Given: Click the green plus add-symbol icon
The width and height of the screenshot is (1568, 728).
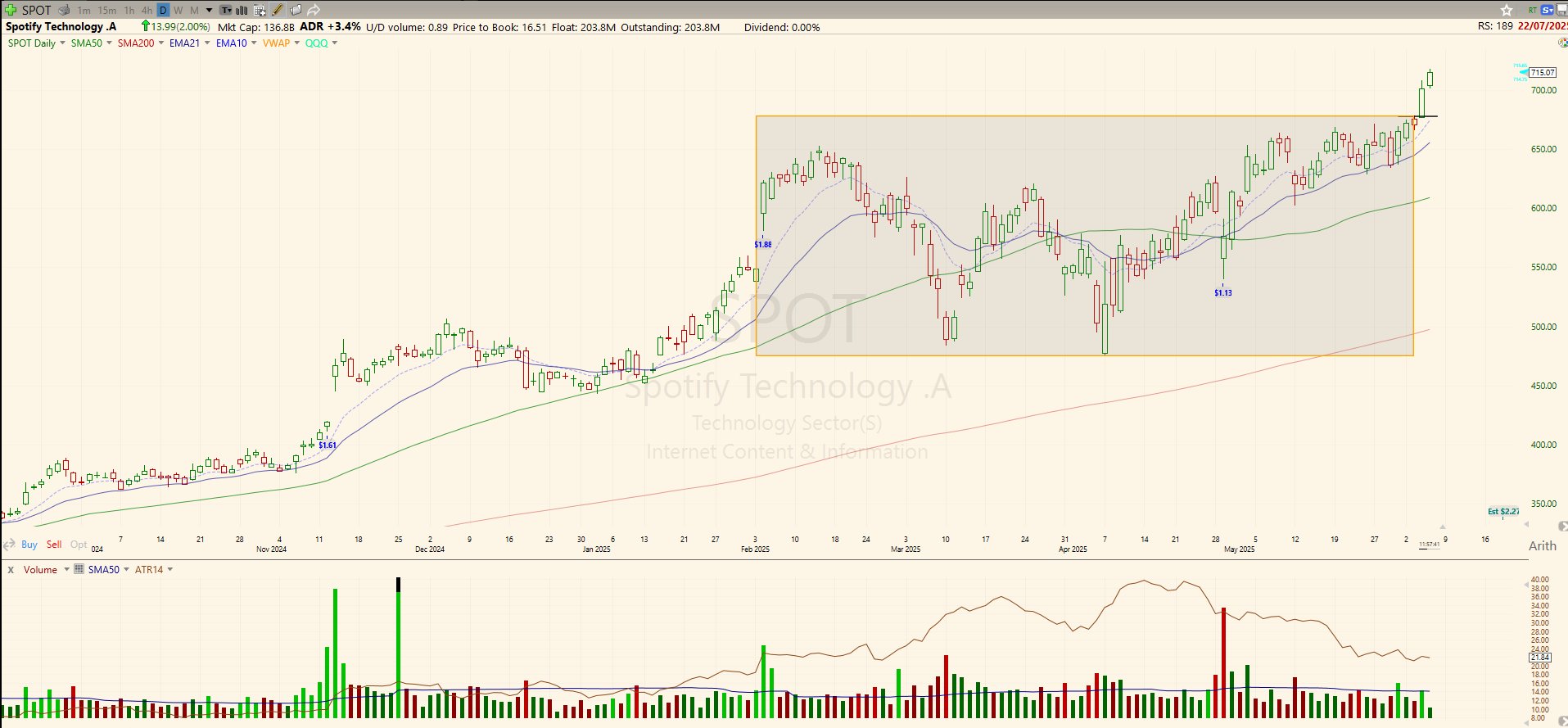Looking at the screenshot, I should pos(11,10).
